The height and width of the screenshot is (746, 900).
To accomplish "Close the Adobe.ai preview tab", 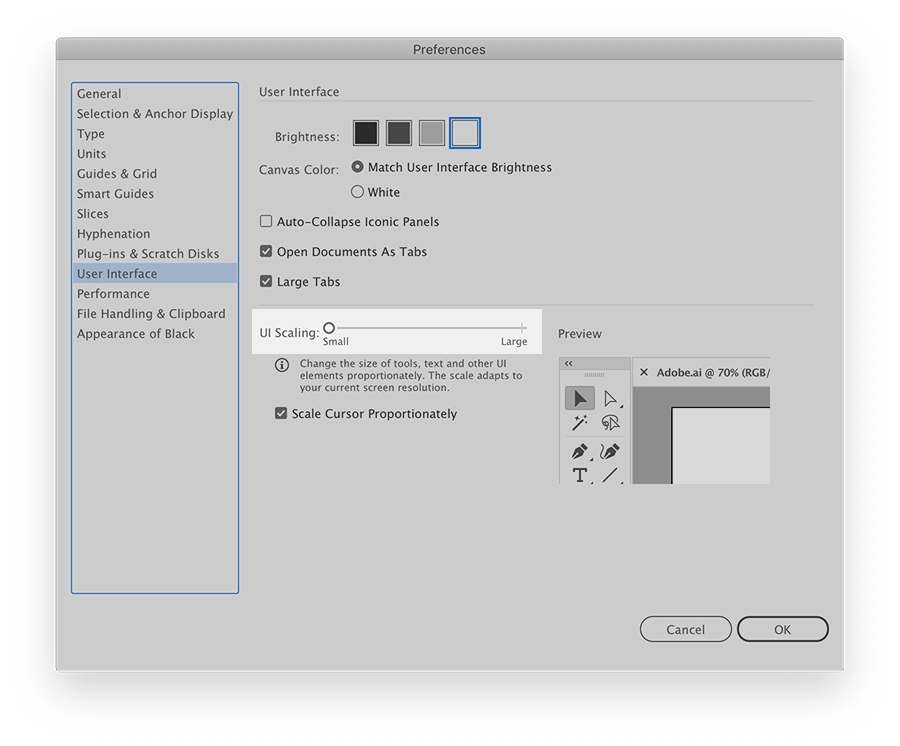I will (x=644, y=372).
